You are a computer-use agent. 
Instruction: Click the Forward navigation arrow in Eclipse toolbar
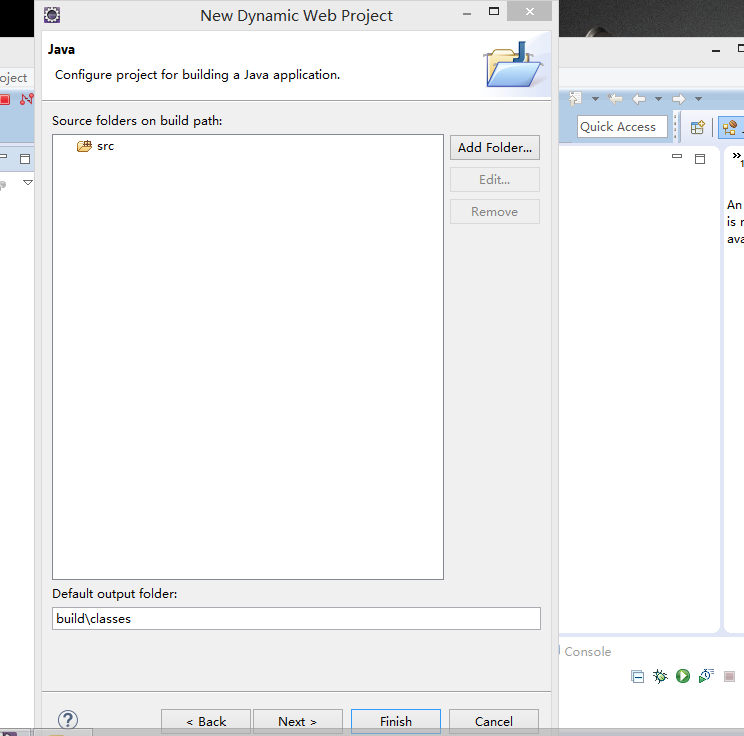679,99
